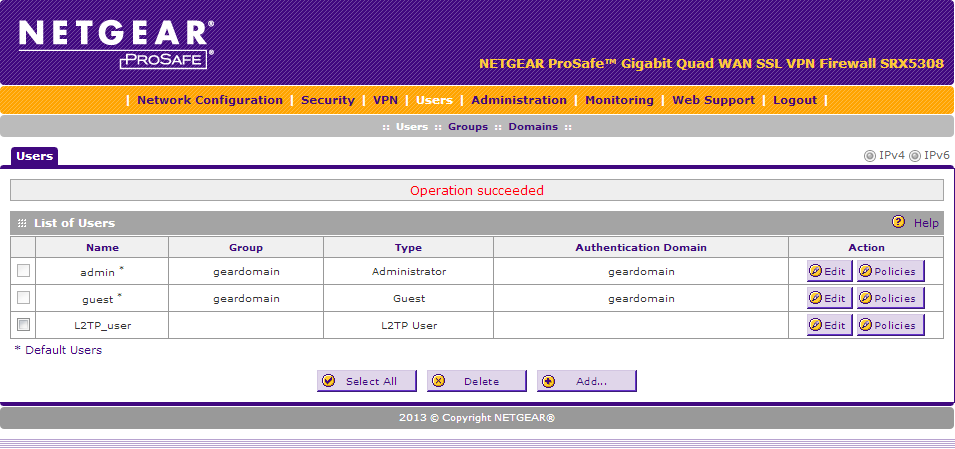Select the IPv4 radio button
The width and height of the screenshot is (955, 449).
[870, 156]
